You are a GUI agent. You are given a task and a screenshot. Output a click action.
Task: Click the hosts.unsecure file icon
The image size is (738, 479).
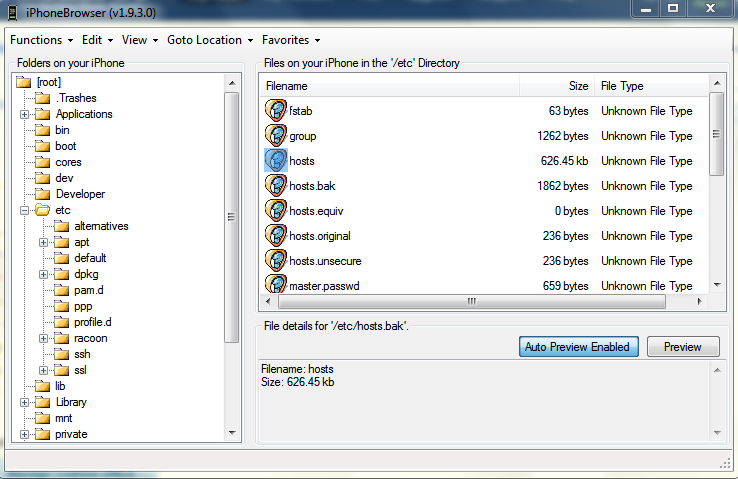pyautogui.click(x=276, y=260)
